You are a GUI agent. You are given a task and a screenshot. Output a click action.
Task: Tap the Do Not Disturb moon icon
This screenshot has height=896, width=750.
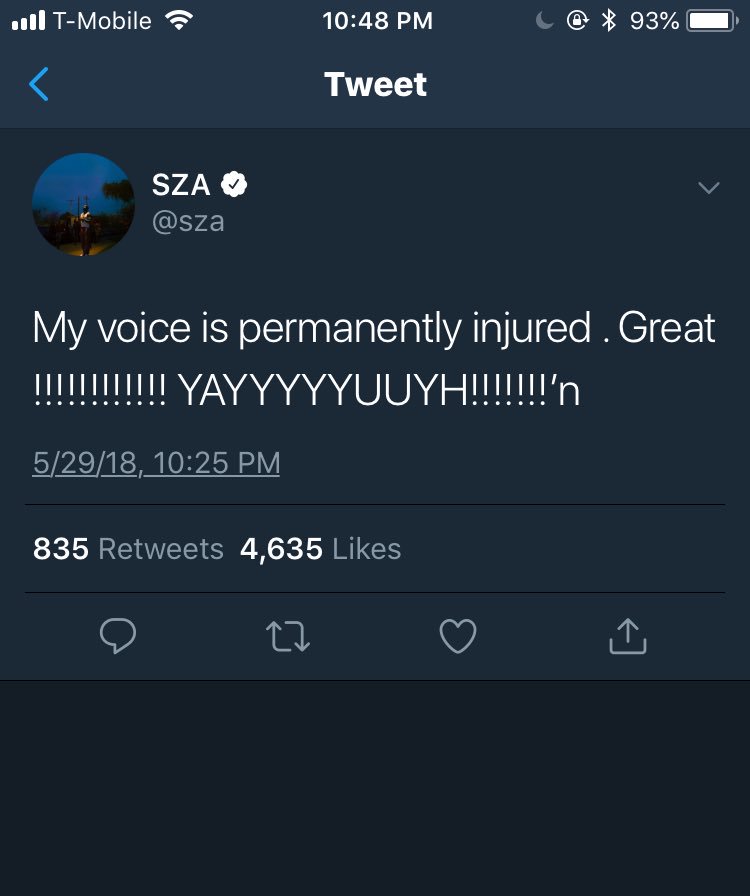coord(544,21)
